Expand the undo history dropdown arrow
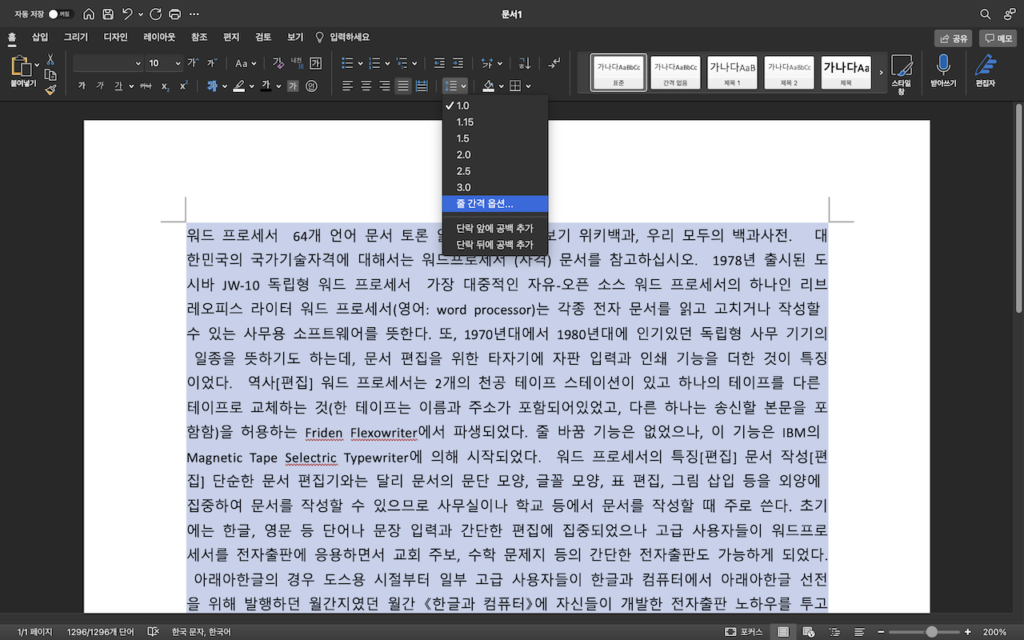The image size is (1024, 640). (x=140, y=14)
